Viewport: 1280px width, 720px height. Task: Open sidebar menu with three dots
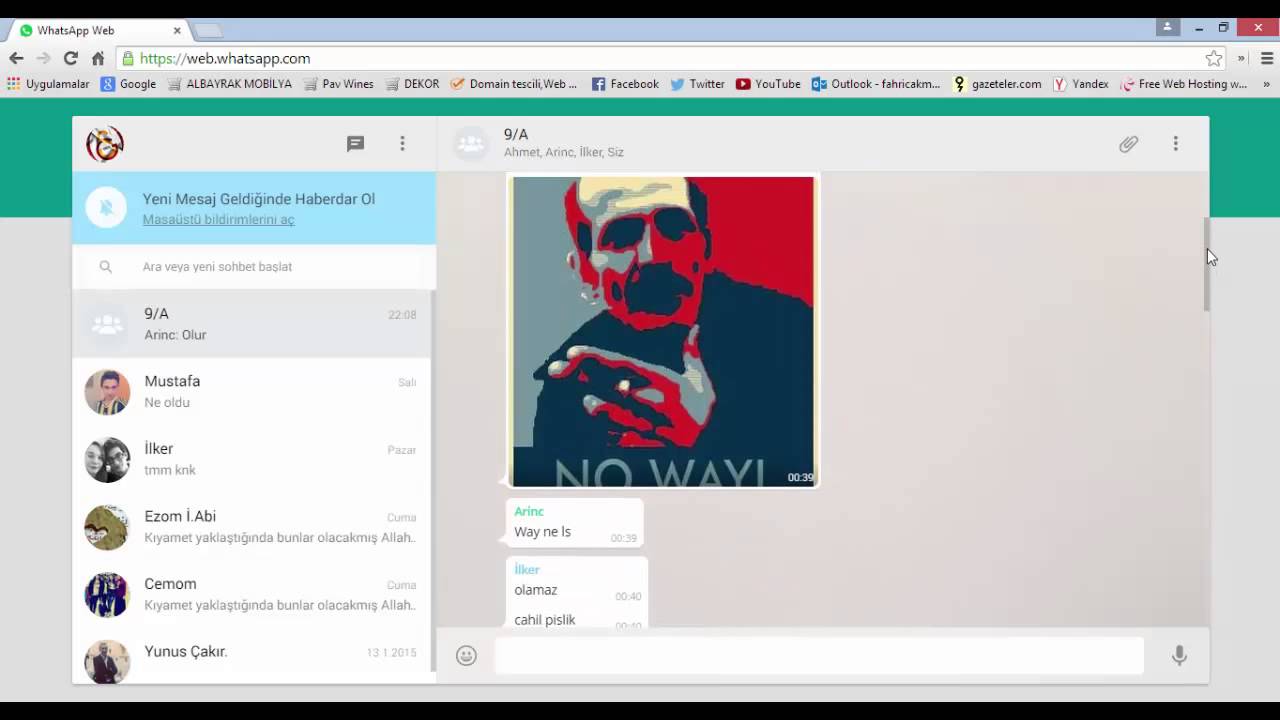[402, 144]
